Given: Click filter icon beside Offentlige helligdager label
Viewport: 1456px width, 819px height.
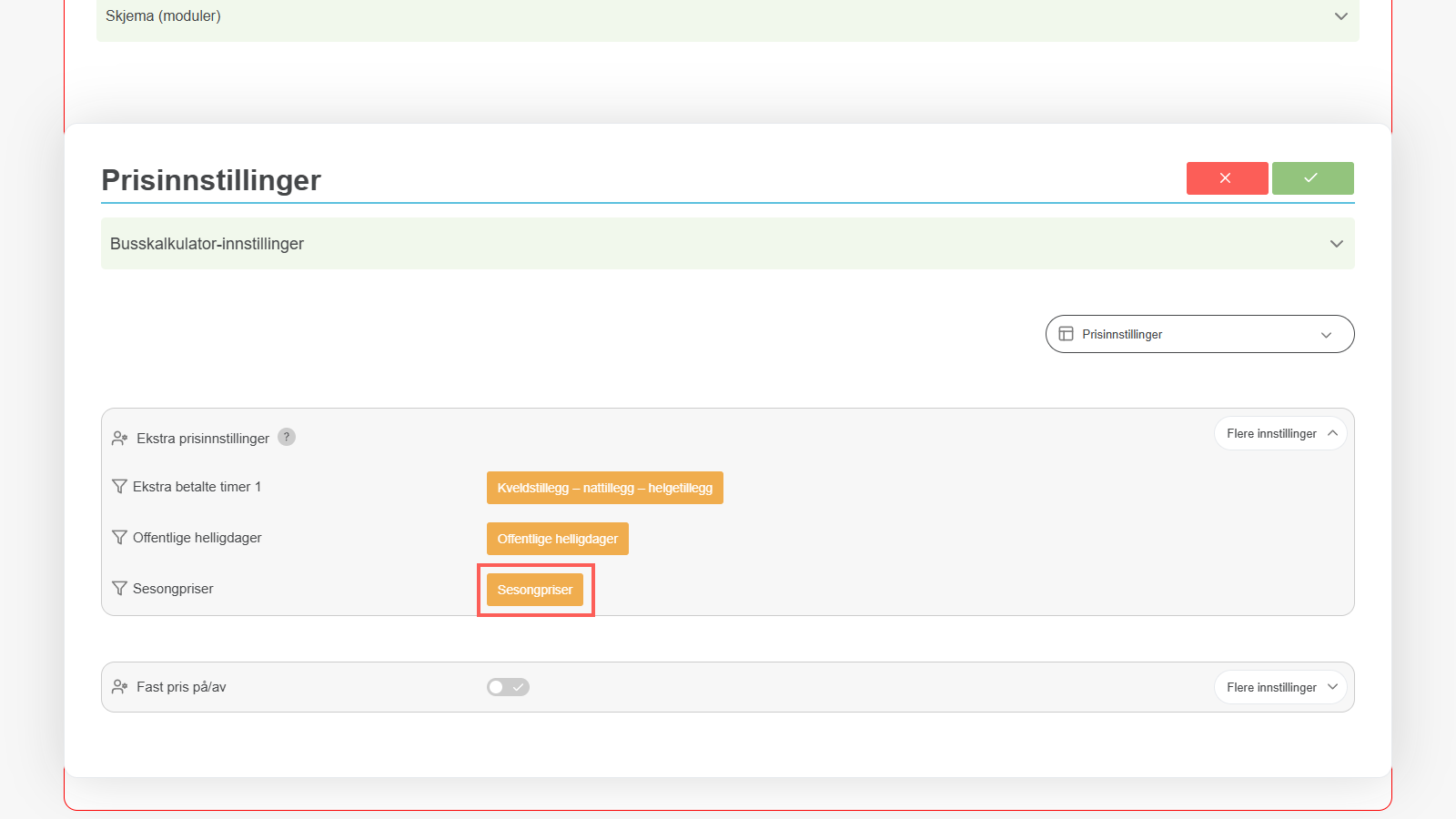Looking at the screenshot, I should coord(119,538).
